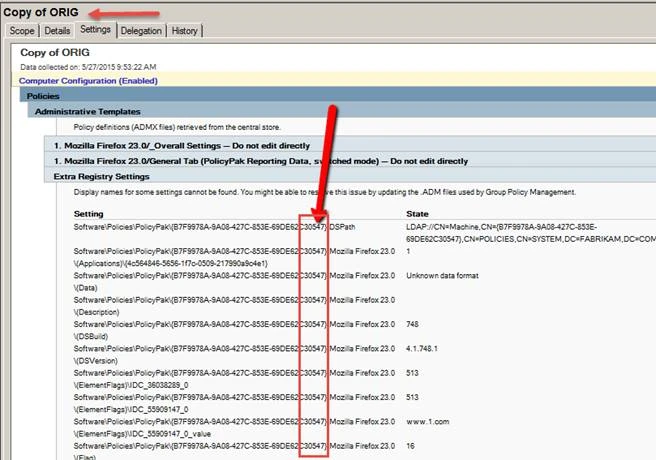Collapse the Policies section header
The width and height of the screenshot is (656, 460).
[44, 96]
